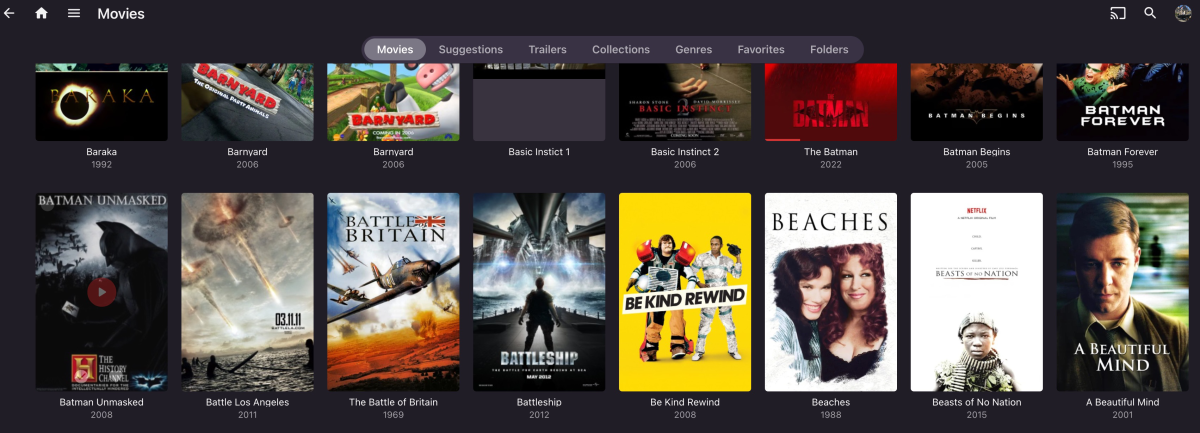
Task: Open the Barnyard Original Party Animals poster
Action: (x=247, y=102)
